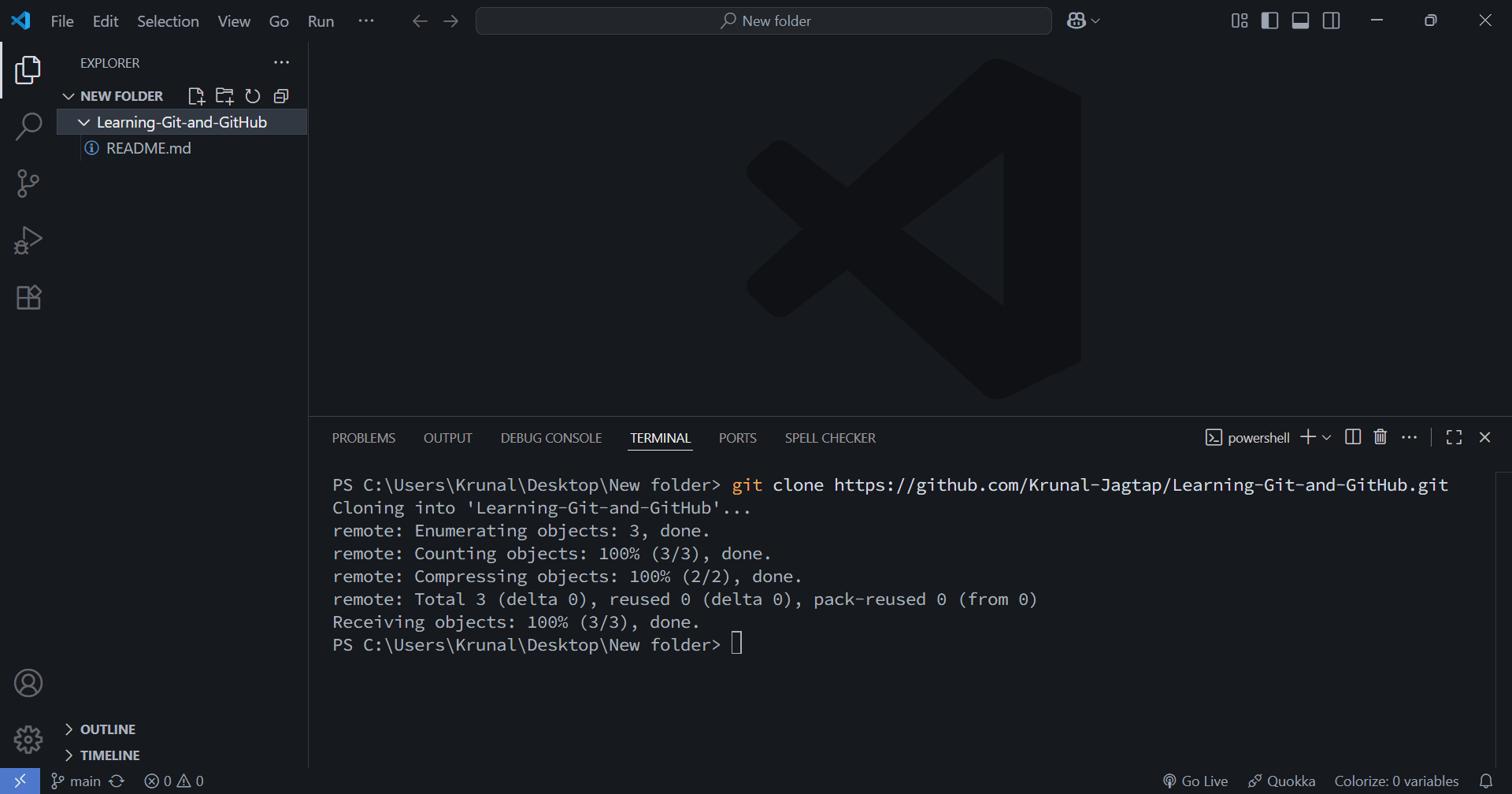Switch to the PROBLEMS tab
Viewport: 1512px width, 794px height.
tap(364, 438)
